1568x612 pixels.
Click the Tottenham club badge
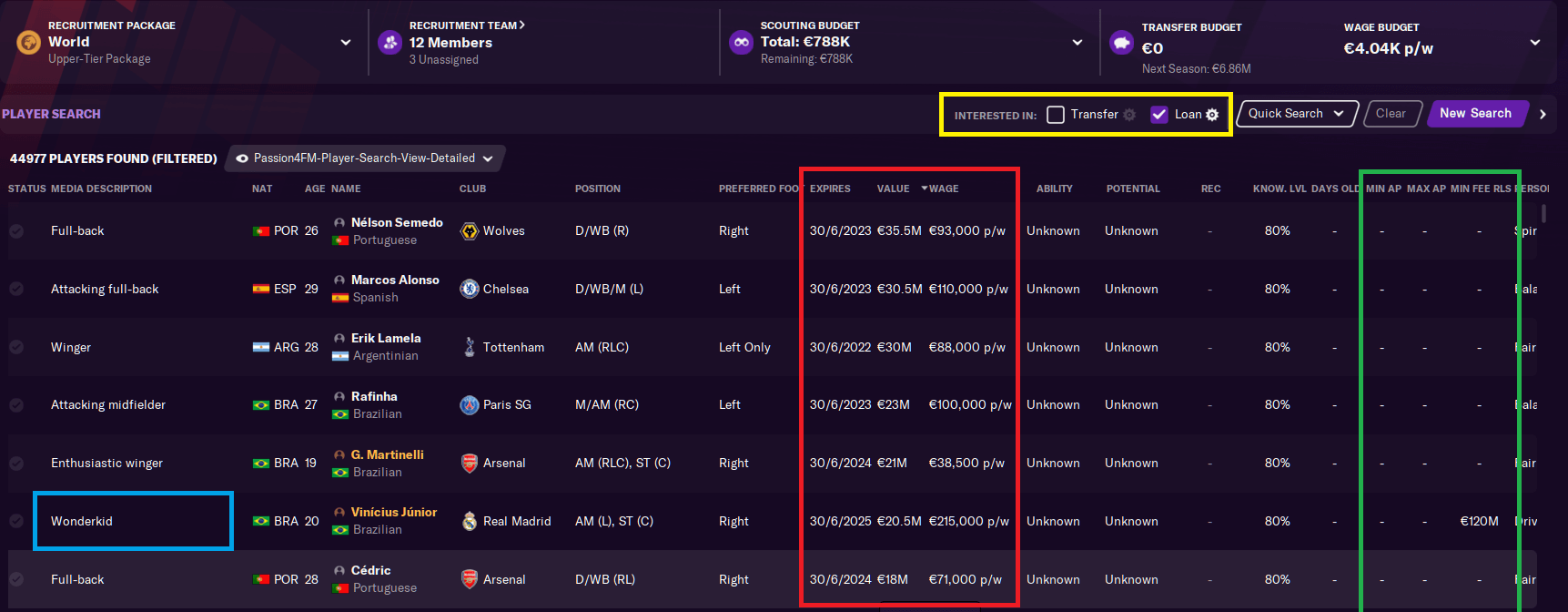(470, 347)
